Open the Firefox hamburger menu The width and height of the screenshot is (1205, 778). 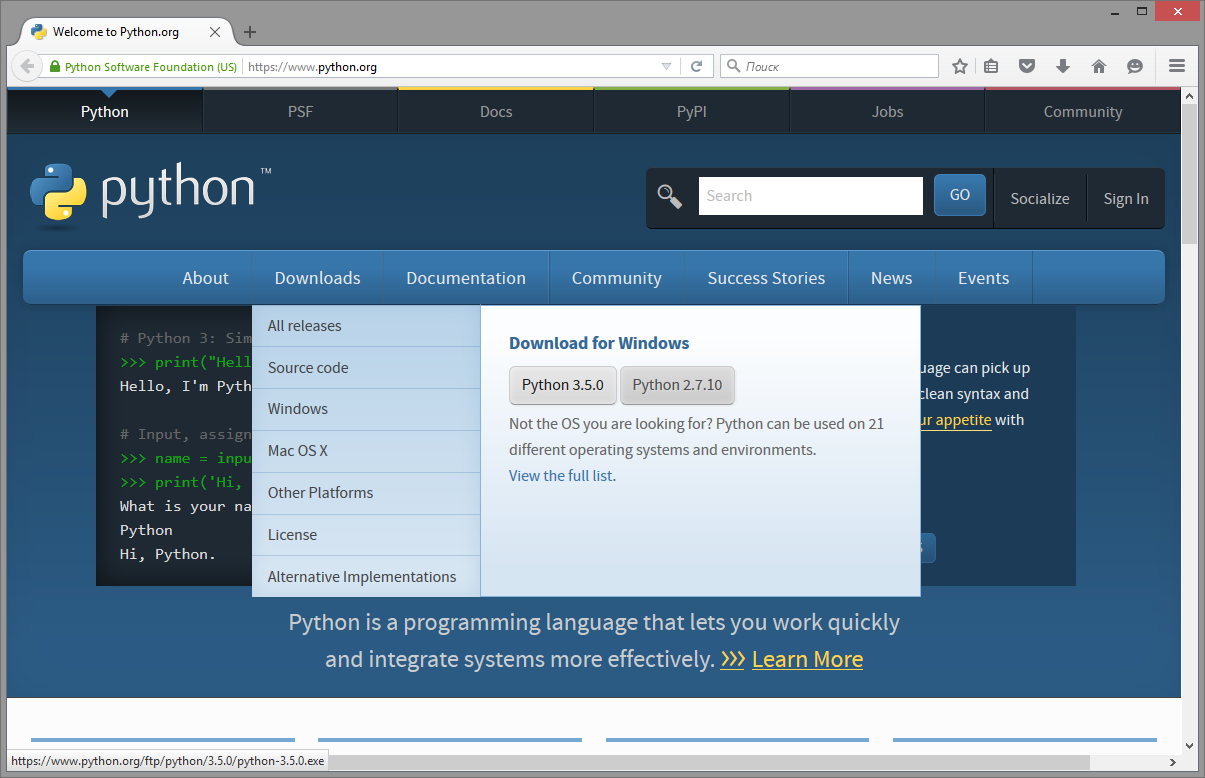[1177, 66]
